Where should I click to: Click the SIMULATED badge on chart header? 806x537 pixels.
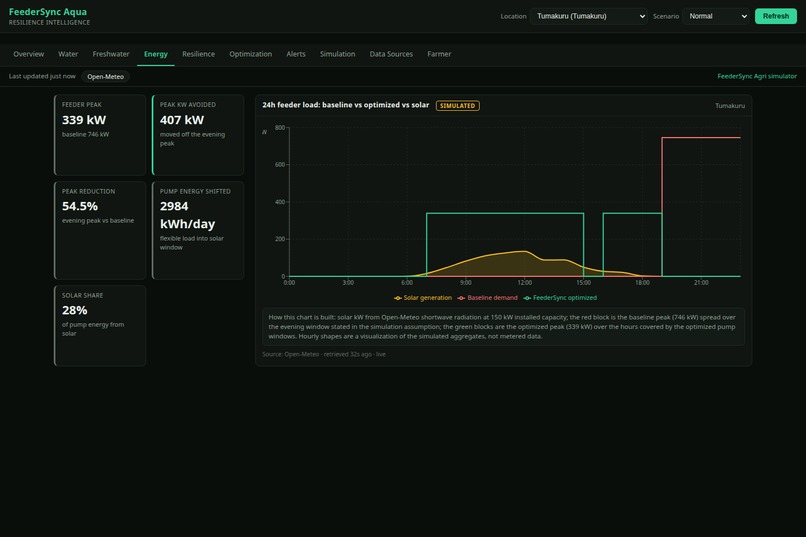pyautogui.click(x=457, y=106)
